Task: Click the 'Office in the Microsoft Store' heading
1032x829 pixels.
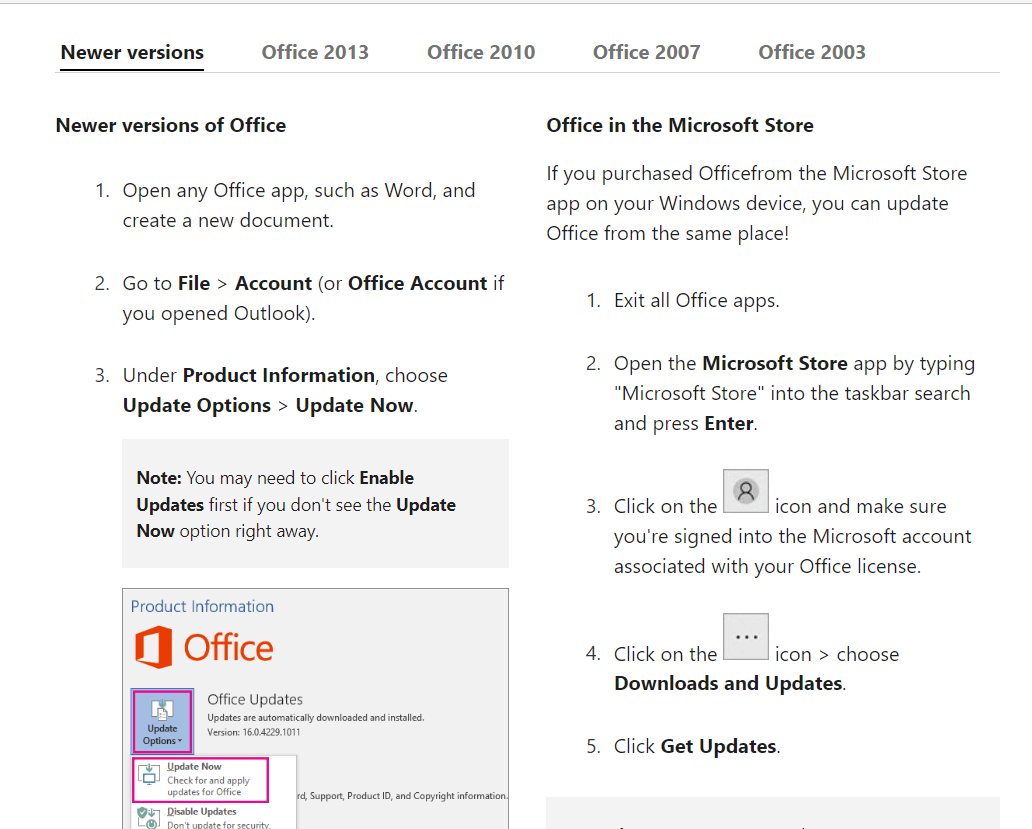Action: pyautogui.click(x=680, y=125)
